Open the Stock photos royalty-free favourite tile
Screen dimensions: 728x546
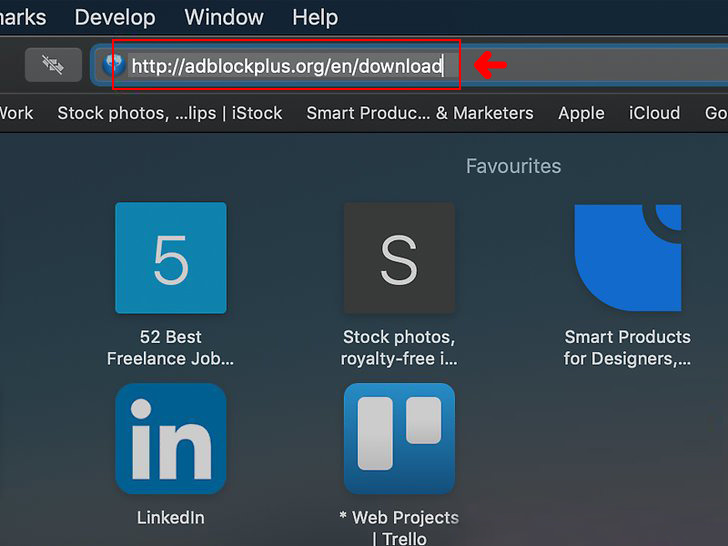click(399, 258)
